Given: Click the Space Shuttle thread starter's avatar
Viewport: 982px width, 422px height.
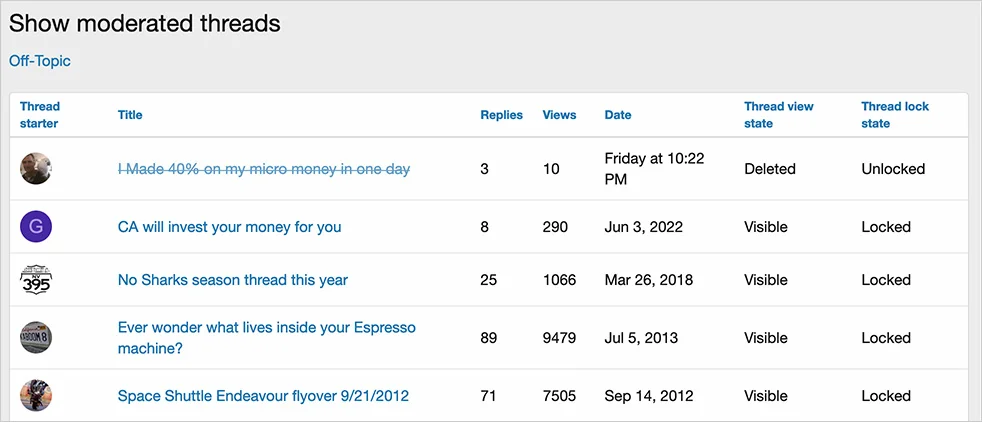Looking at the screenshot, I should [x=36, y=396].
